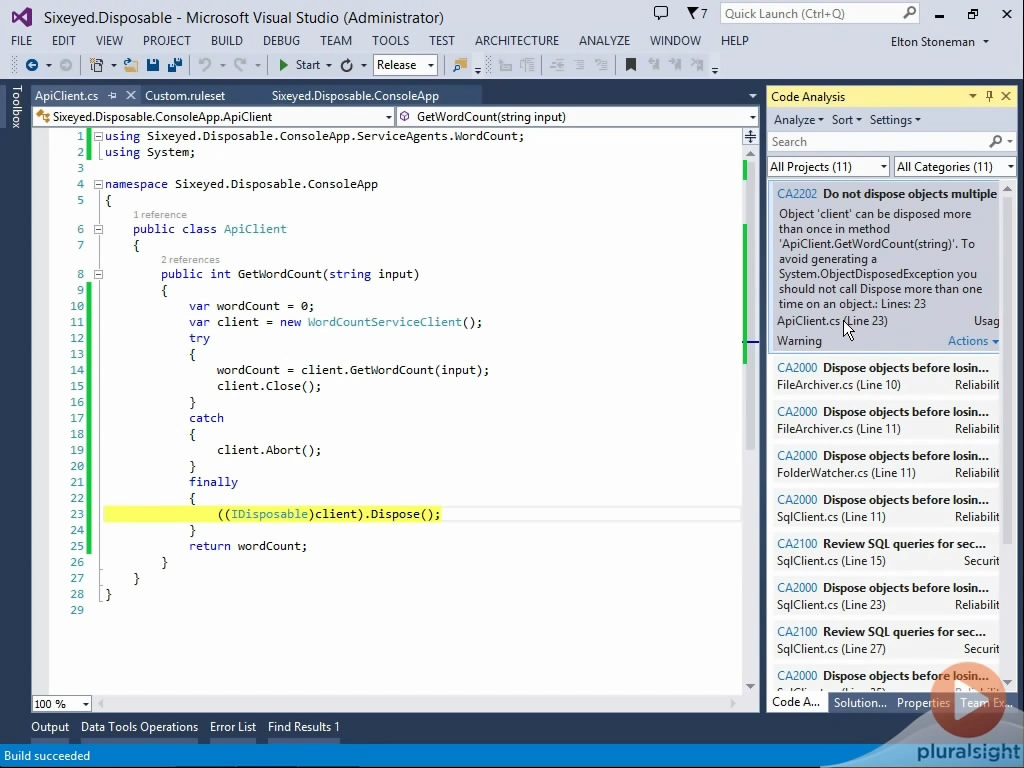Click the Save All icon in the toolbar
Screen dimensions: 1024x768
[176, 65]
